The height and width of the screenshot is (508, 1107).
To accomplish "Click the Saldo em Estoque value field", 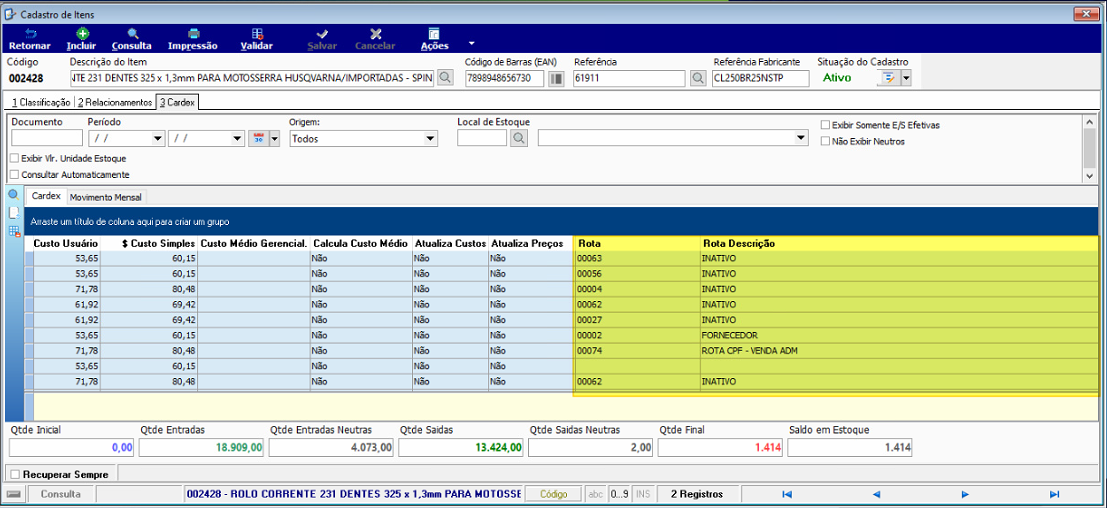I will tap(850, 447).
